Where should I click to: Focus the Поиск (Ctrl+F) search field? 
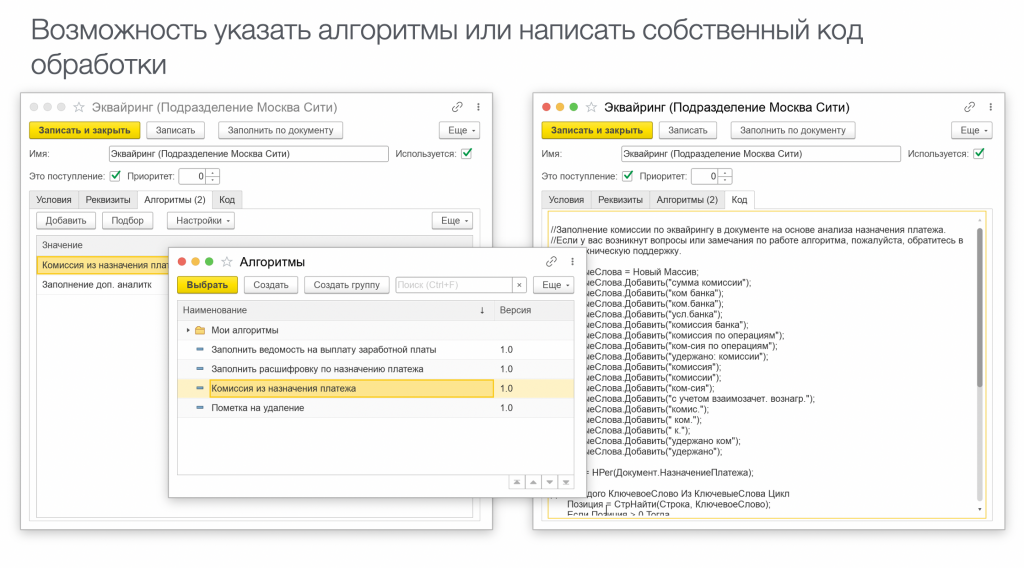[x=454, y=285]
